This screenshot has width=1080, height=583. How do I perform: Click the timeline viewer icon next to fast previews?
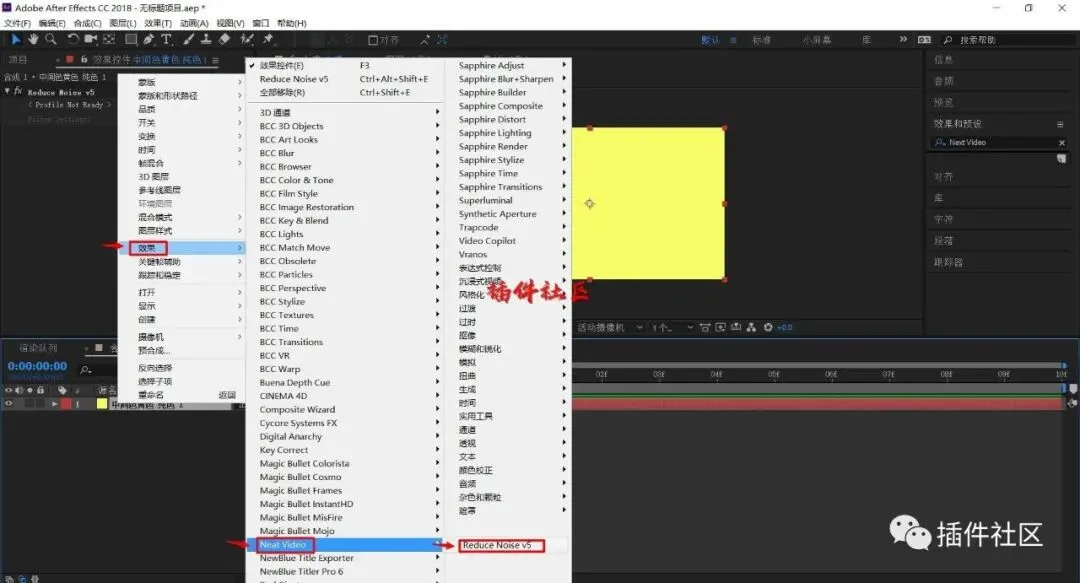736,327
